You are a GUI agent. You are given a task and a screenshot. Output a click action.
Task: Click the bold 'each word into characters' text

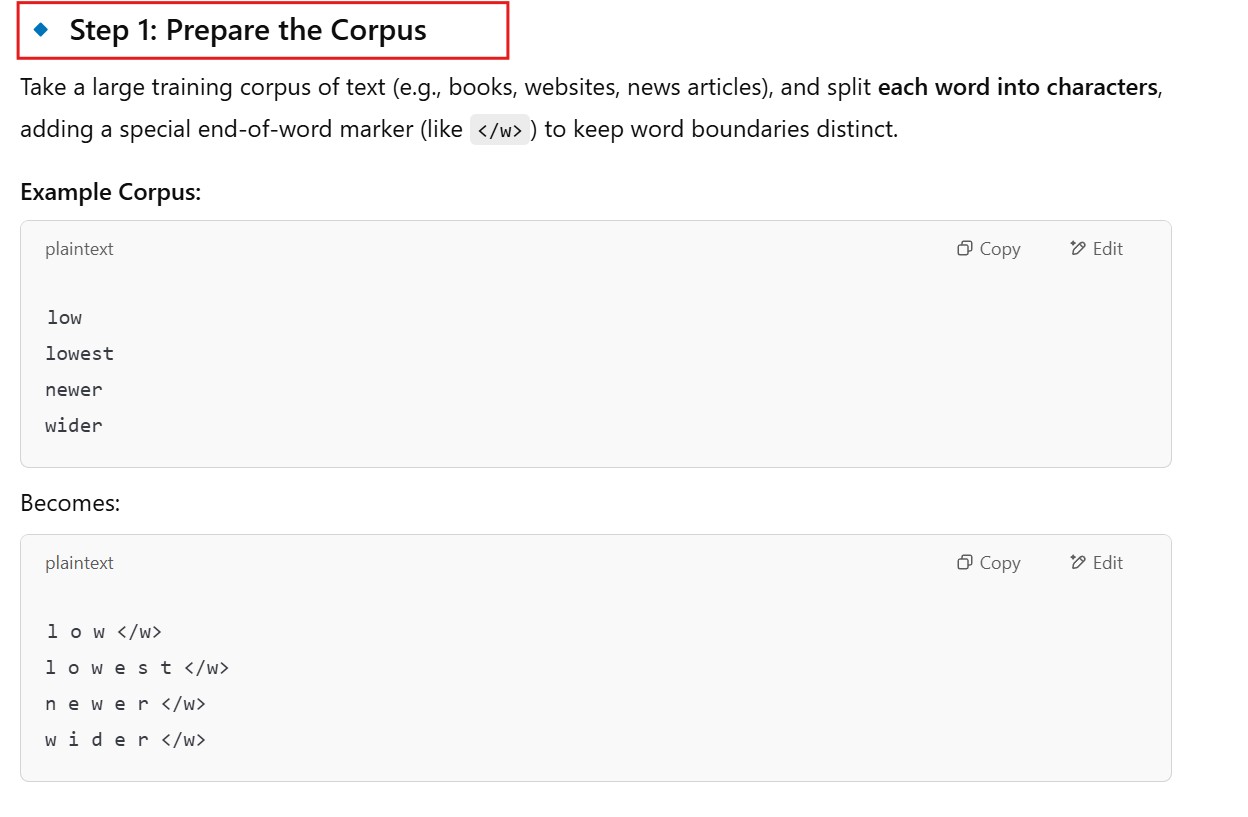click(x=1017, y=87)
